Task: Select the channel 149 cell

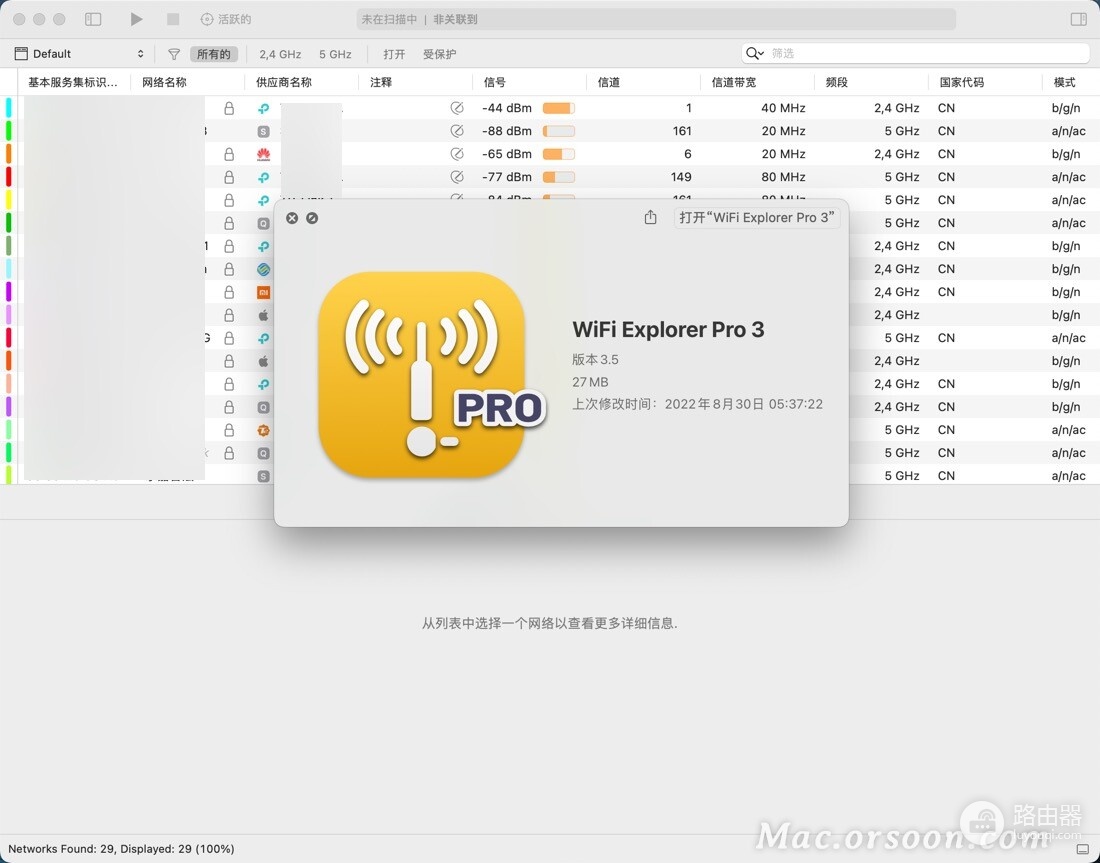Action: pyautogui.click(x=680, y=177)
